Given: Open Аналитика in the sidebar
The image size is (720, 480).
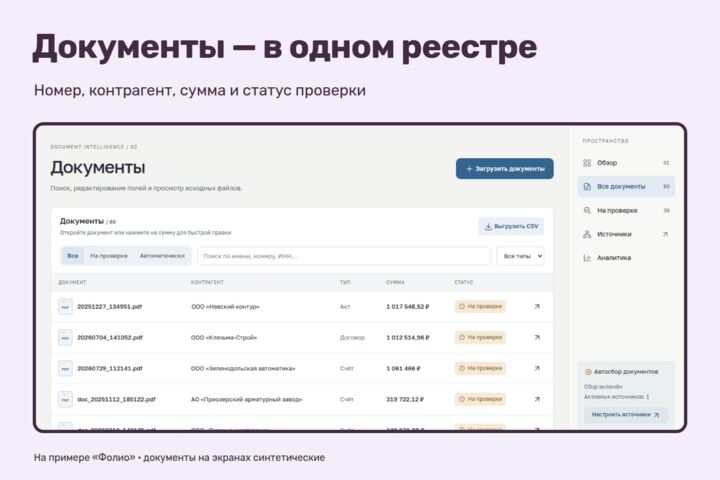Looking at the screenshot, I should coord(626,258).
